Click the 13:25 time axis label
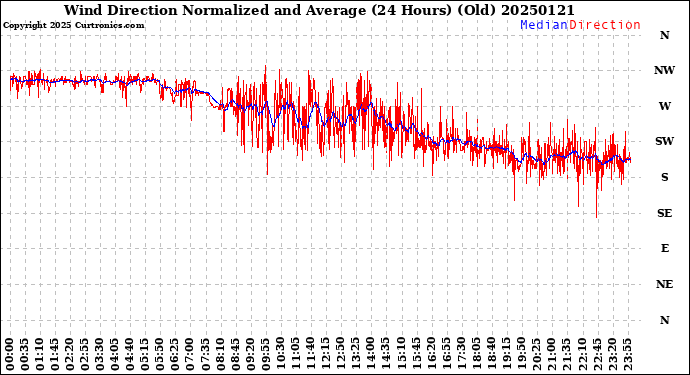Image resolution: width=690 pixels, height=375 pixels. pyautogui.click(x=356, y=354)
